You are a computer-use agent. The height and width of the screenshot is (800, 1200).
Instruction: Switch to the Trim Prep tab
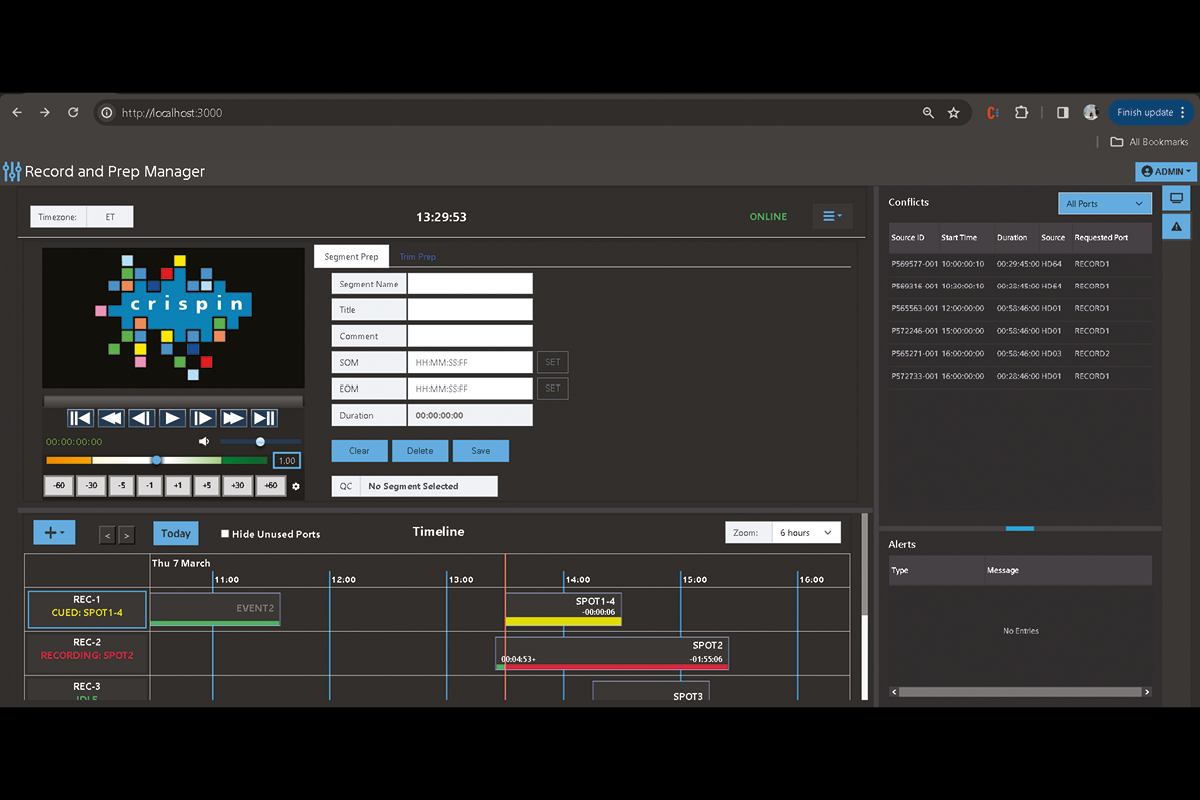click(417, 257)
